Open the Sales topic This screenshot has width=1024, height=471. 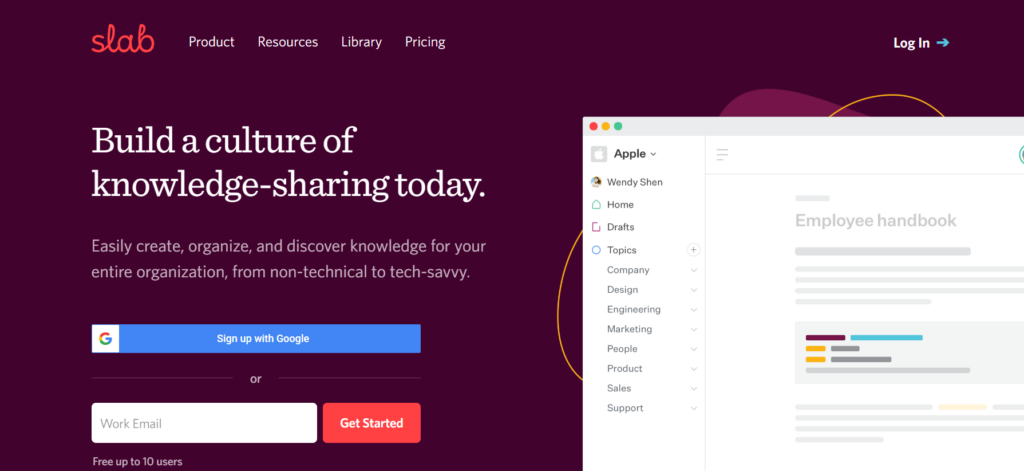[619, 388]
